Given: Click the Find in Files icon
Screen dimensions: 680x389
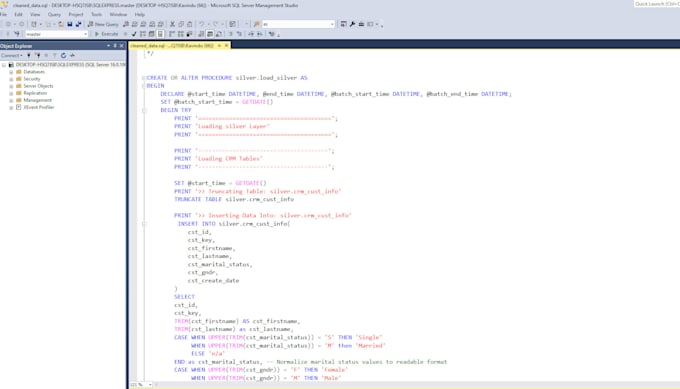Looking at the screenshot, I should 257,24.
